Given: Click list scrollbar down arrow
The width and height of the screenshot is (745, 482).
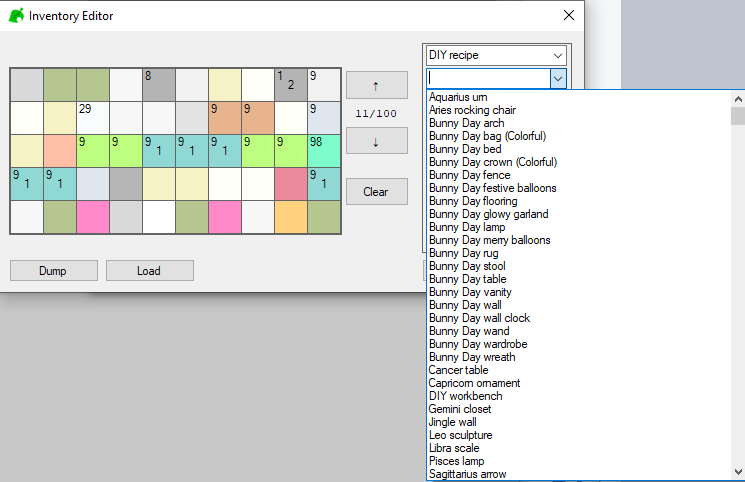Looking at the screenshot, I should tap(738, 472).
